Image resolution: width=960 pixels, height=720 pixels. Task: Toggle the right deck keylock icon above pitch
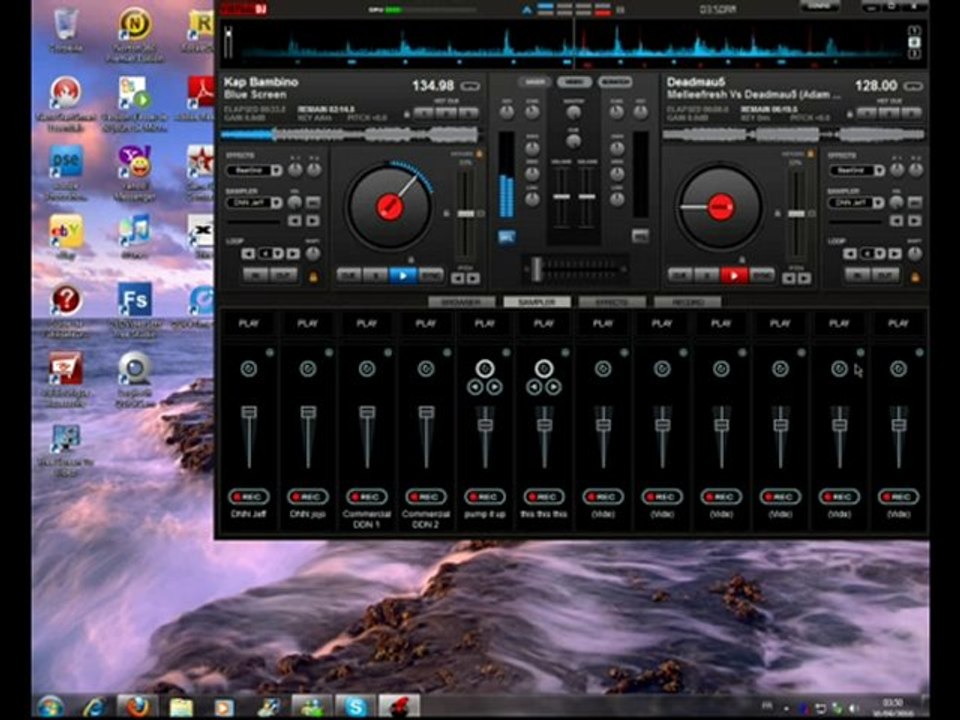click(x=810, y=155)
